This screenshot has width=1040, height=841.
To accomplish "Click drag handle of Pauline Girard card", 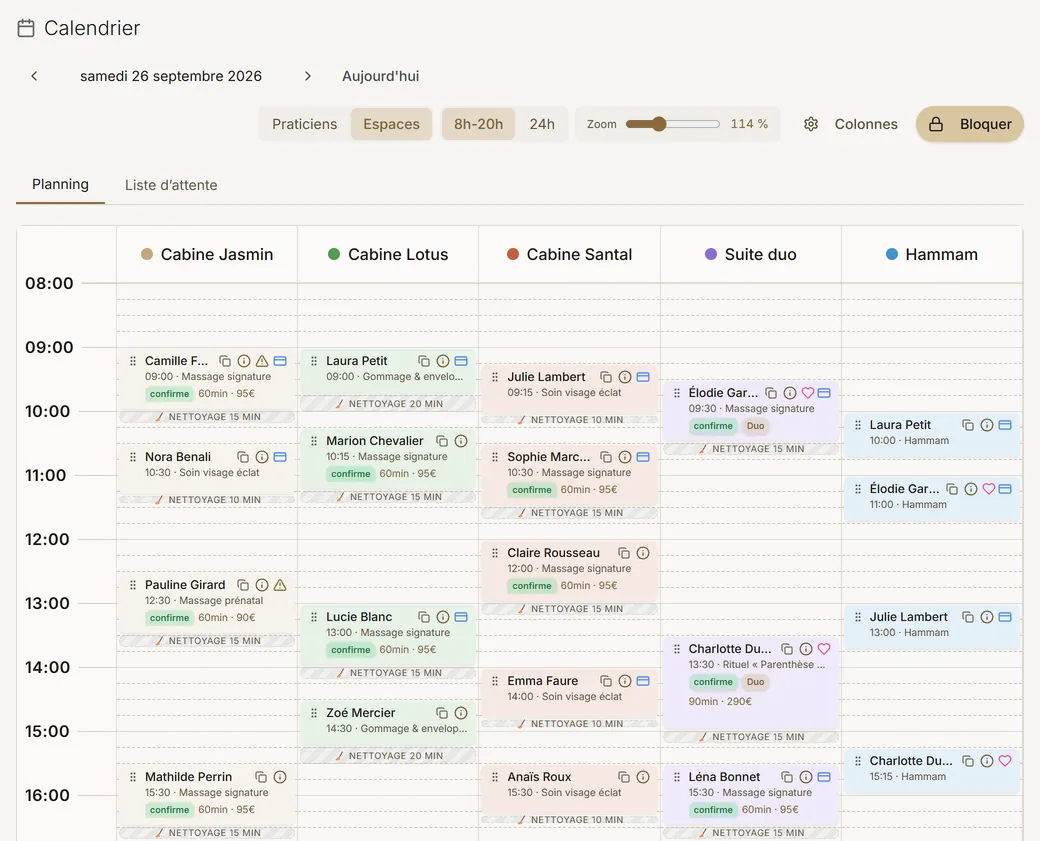I will 133,585.
